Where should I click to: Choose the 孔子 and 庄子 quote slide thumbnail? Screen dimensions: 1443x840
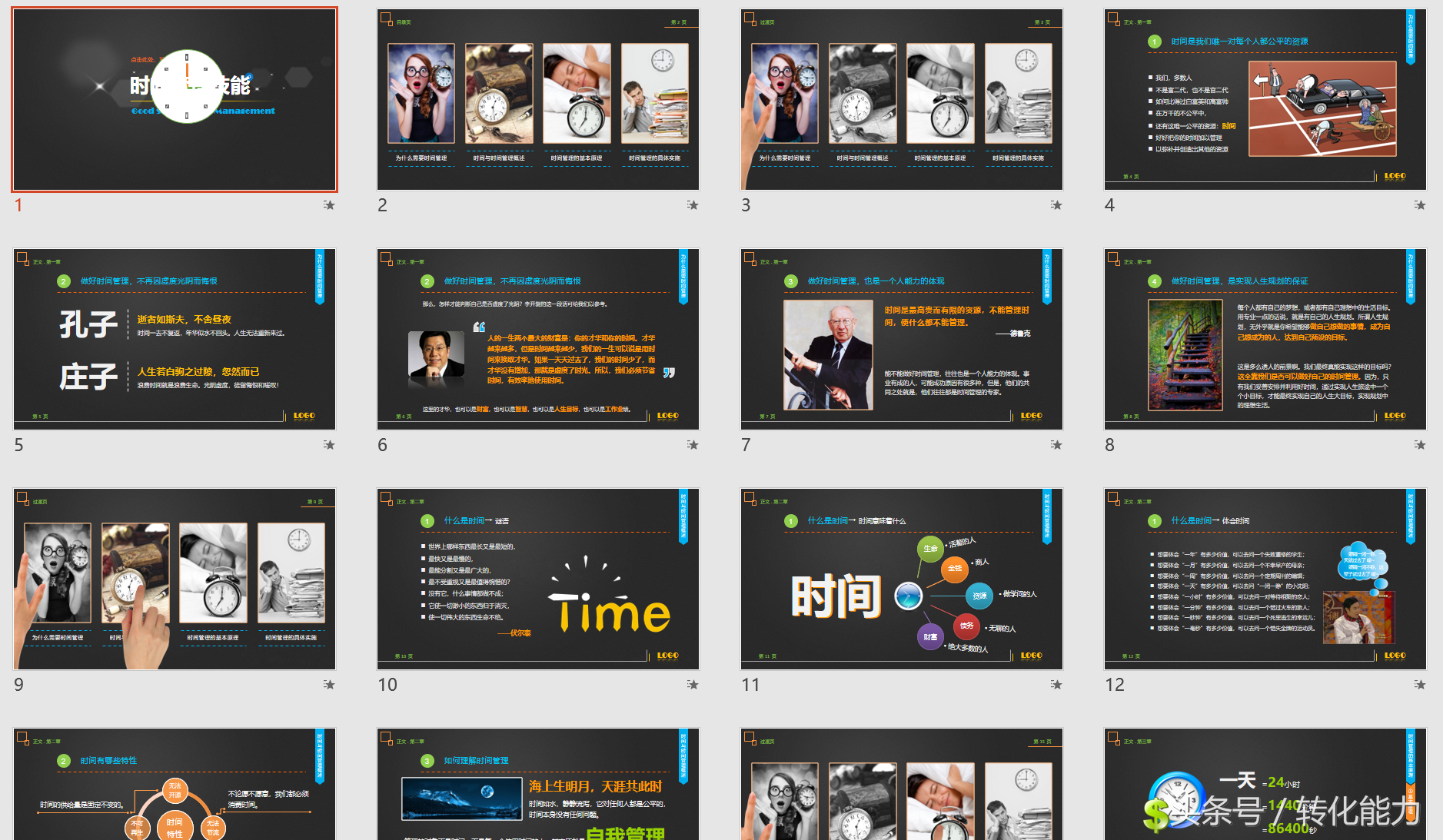click(x=175, y=340)
